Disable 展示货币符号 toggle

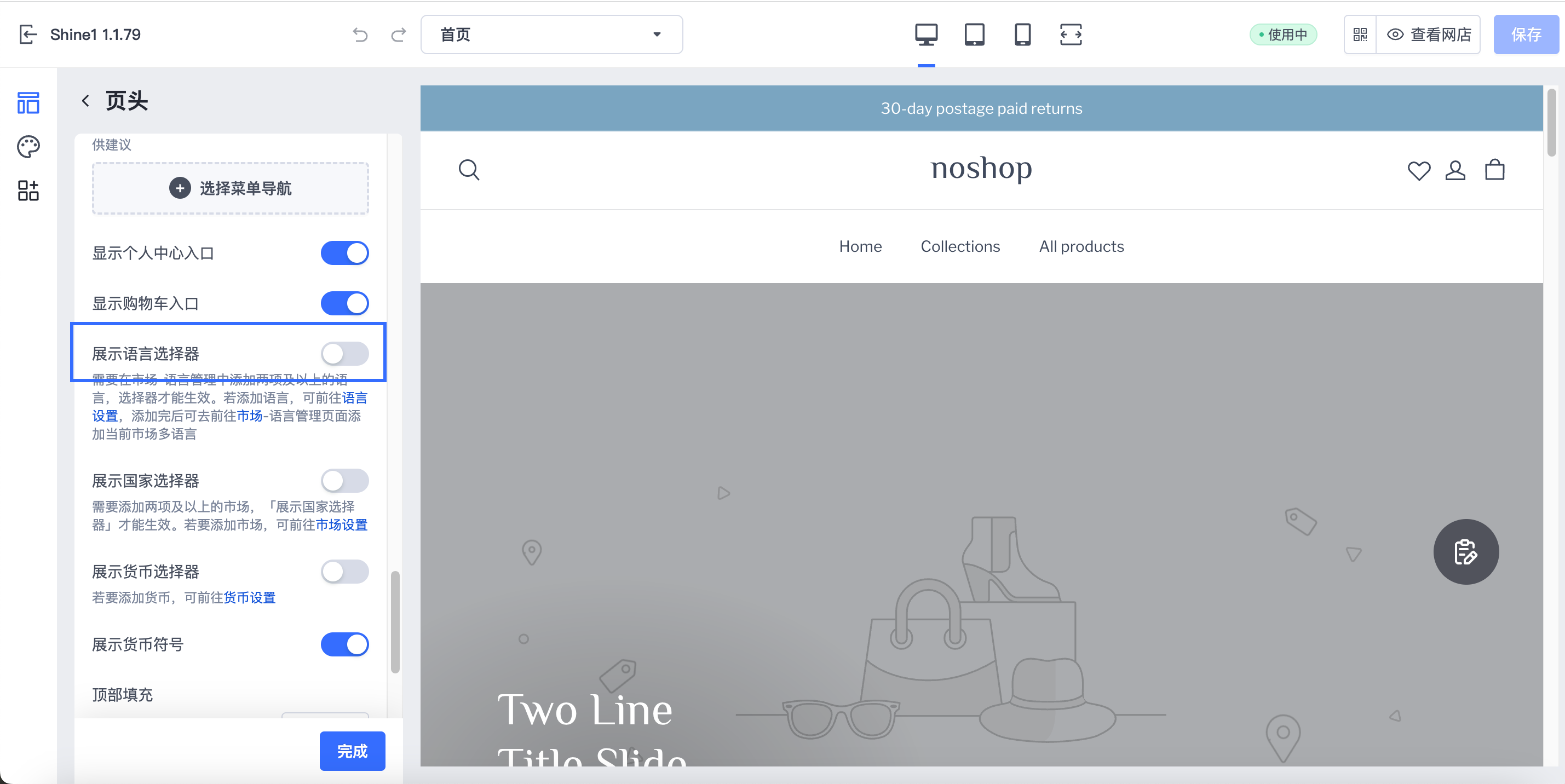344,644
